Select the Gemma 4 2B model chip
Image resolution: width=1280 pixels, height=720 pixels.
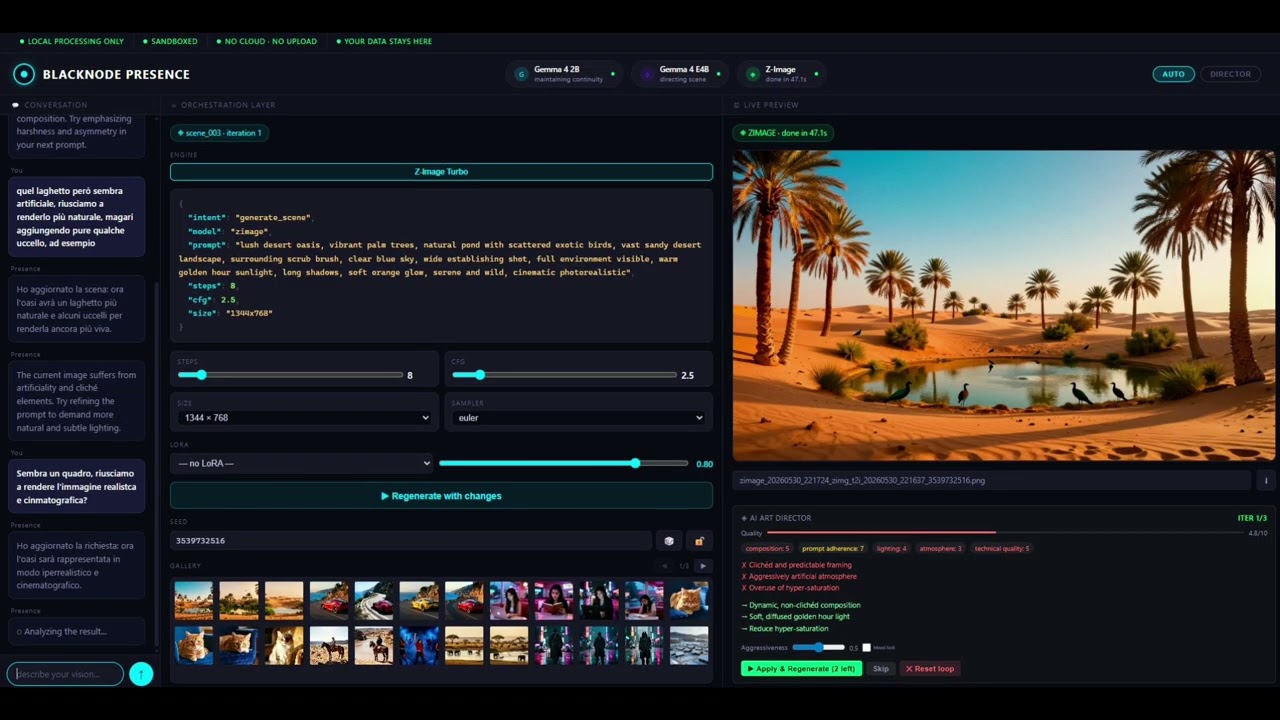tap(564, 74)
